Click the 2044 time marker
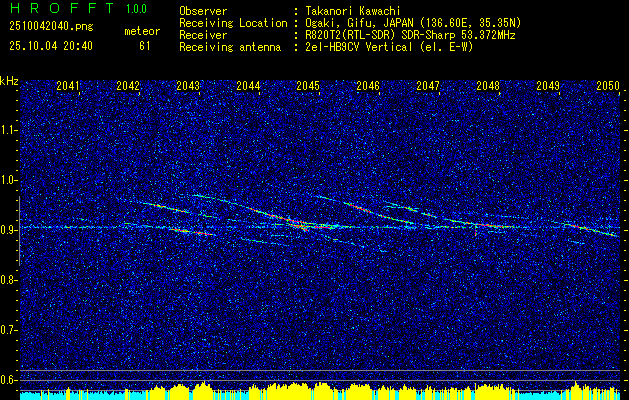The width and height of the screenshot is (629, 400). [248, 86]
